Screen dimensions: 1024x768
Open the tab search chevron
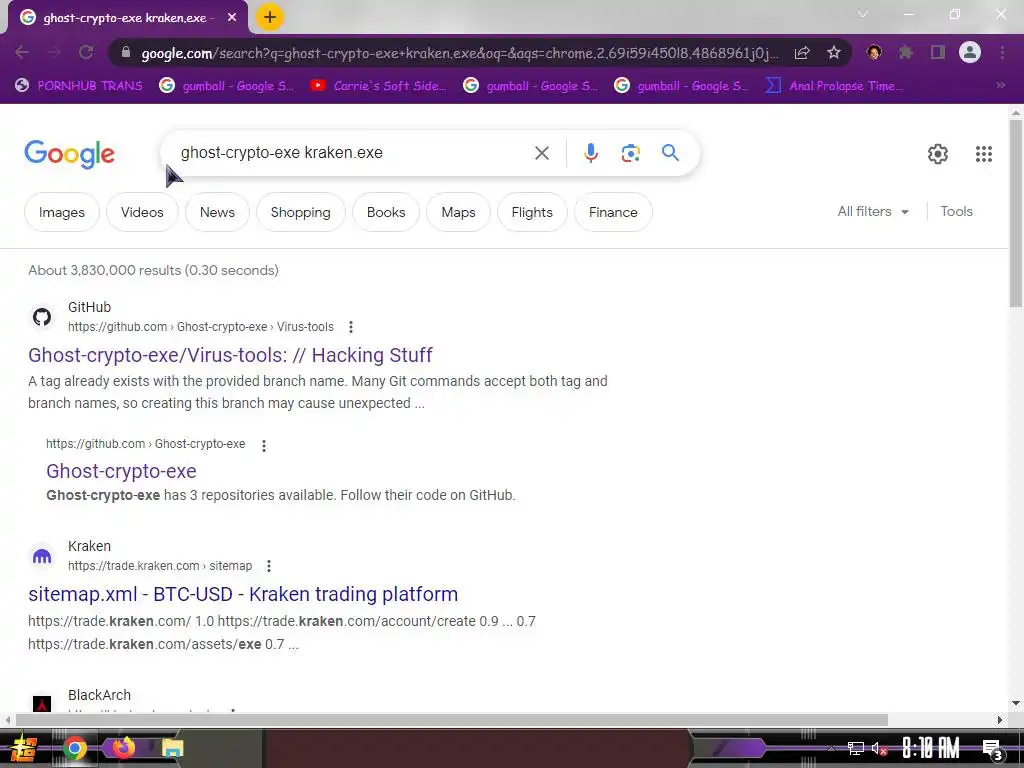click(x=863, y=14)
